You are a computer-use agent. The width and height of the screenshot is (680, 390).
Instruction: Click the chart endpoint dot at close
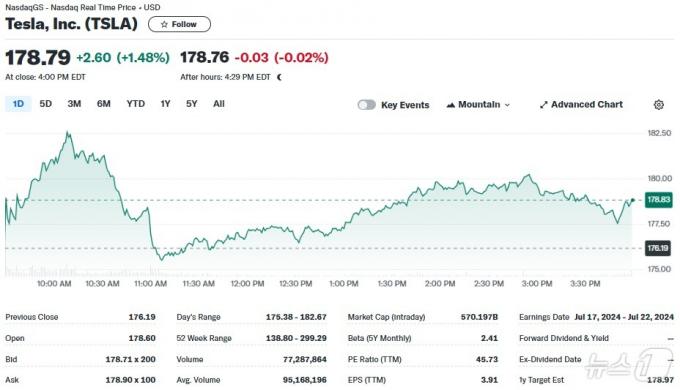tap(633, 200)
